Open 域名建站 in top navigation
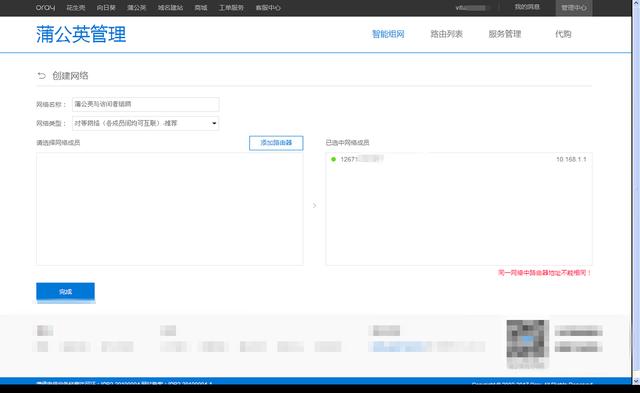The image size is (640, 393). [170, 8]
